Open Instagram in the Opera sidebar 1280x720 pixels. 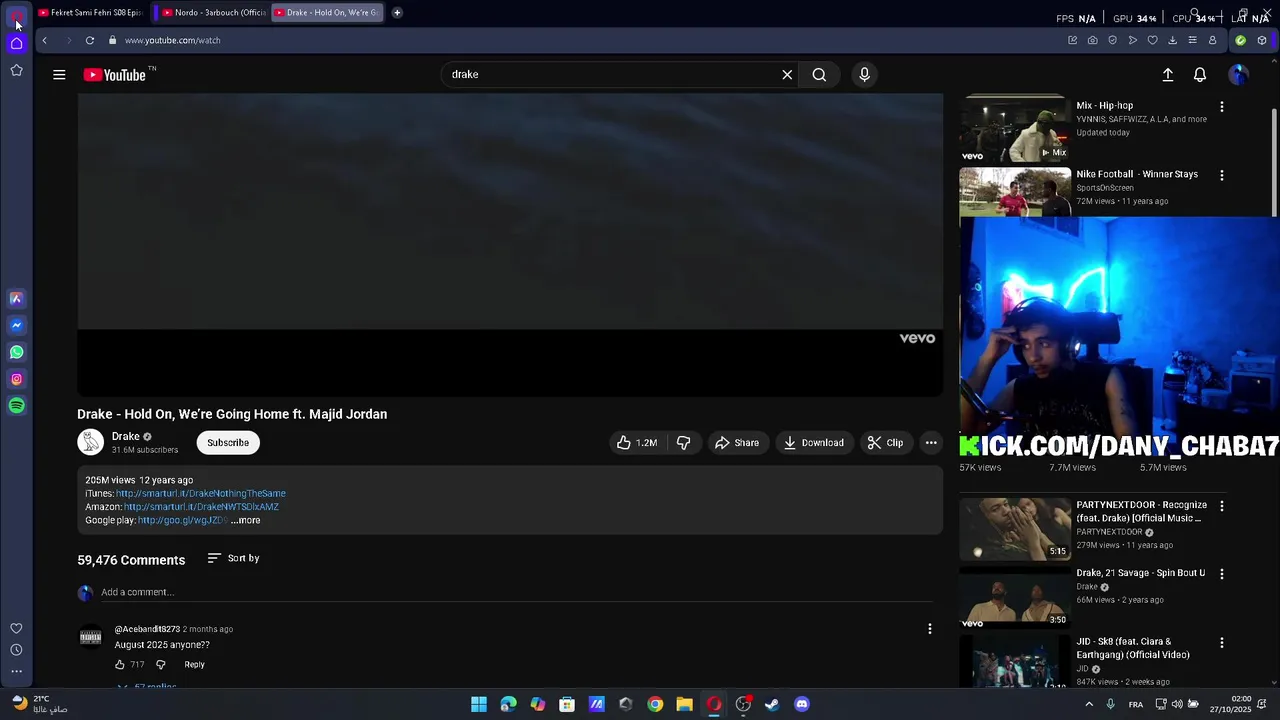pos(16,379)
